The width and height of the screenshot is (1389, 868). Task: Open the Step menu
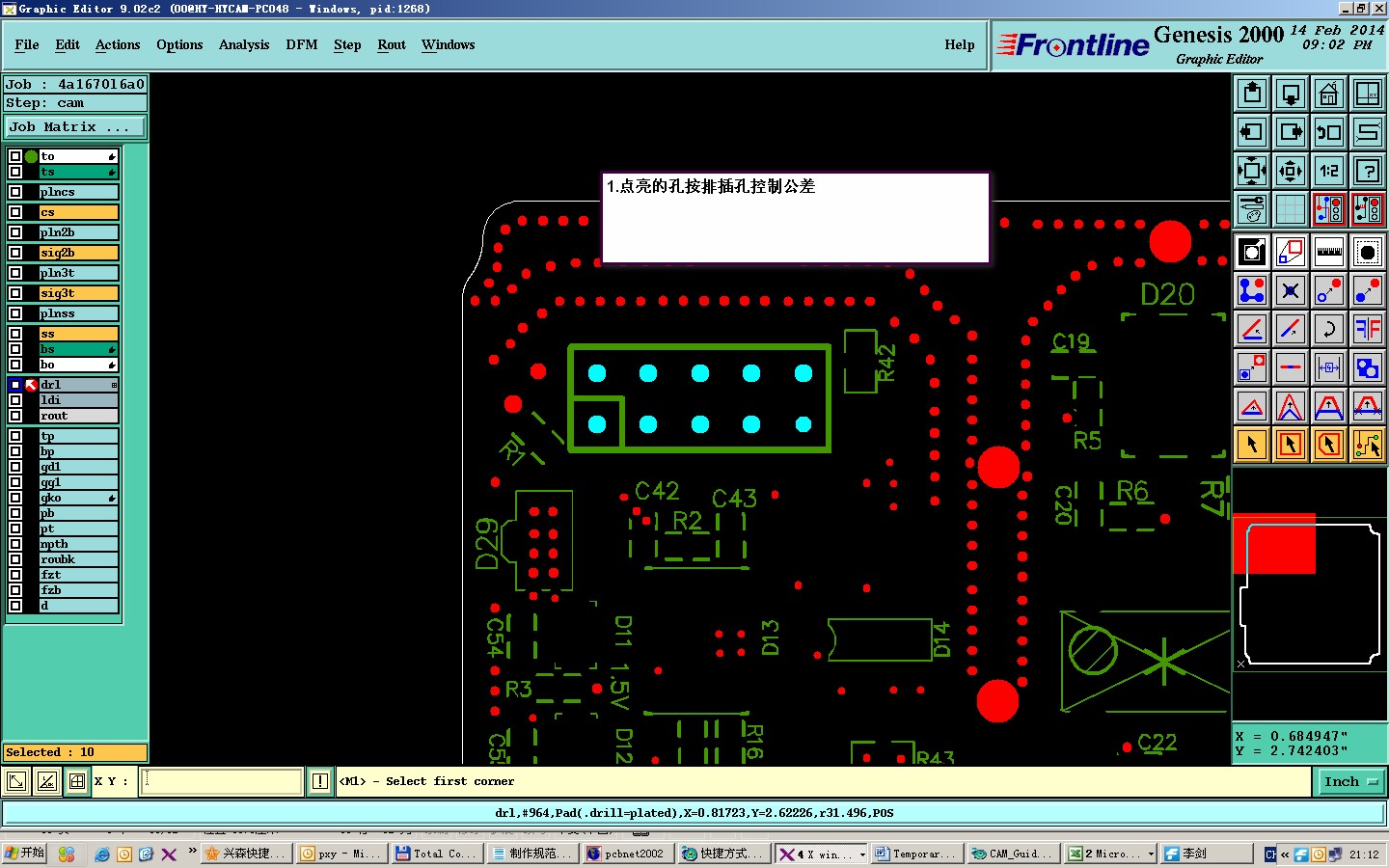tap(347, 44)
